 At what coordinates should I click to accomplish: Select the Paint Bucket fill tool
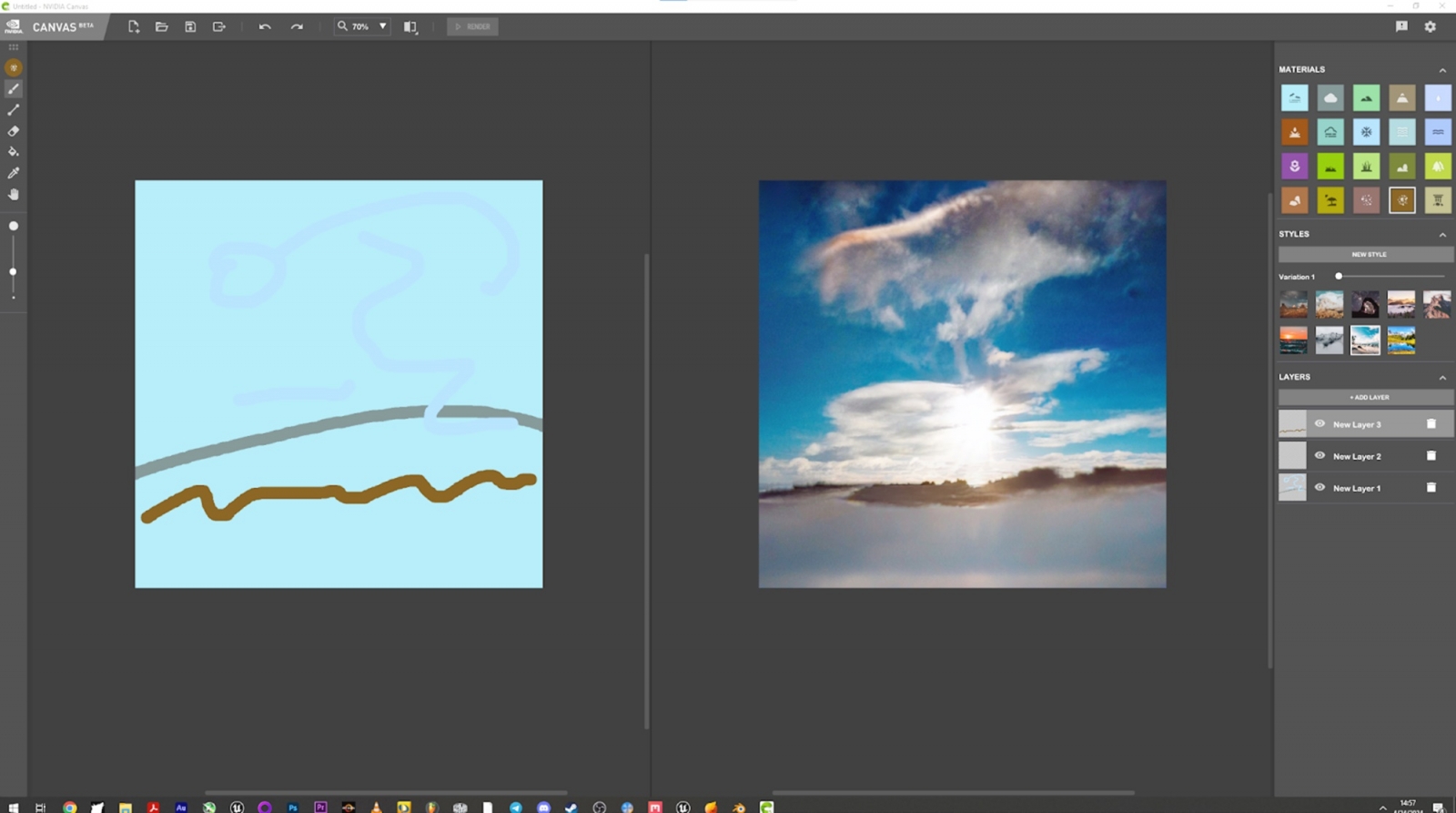(14, 152)
